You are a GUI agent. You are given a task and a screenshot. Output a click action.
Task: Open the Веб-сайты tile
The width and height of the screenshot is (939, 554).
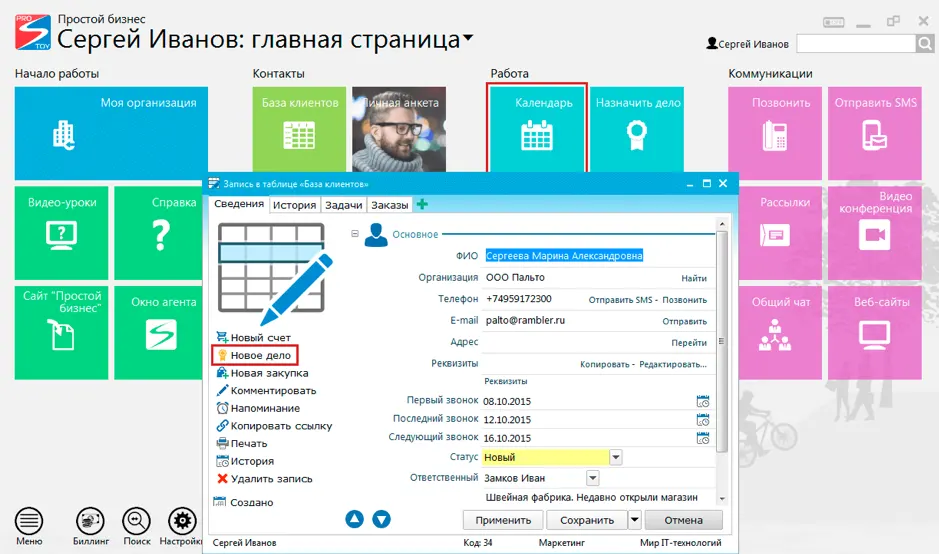(875, 332)
